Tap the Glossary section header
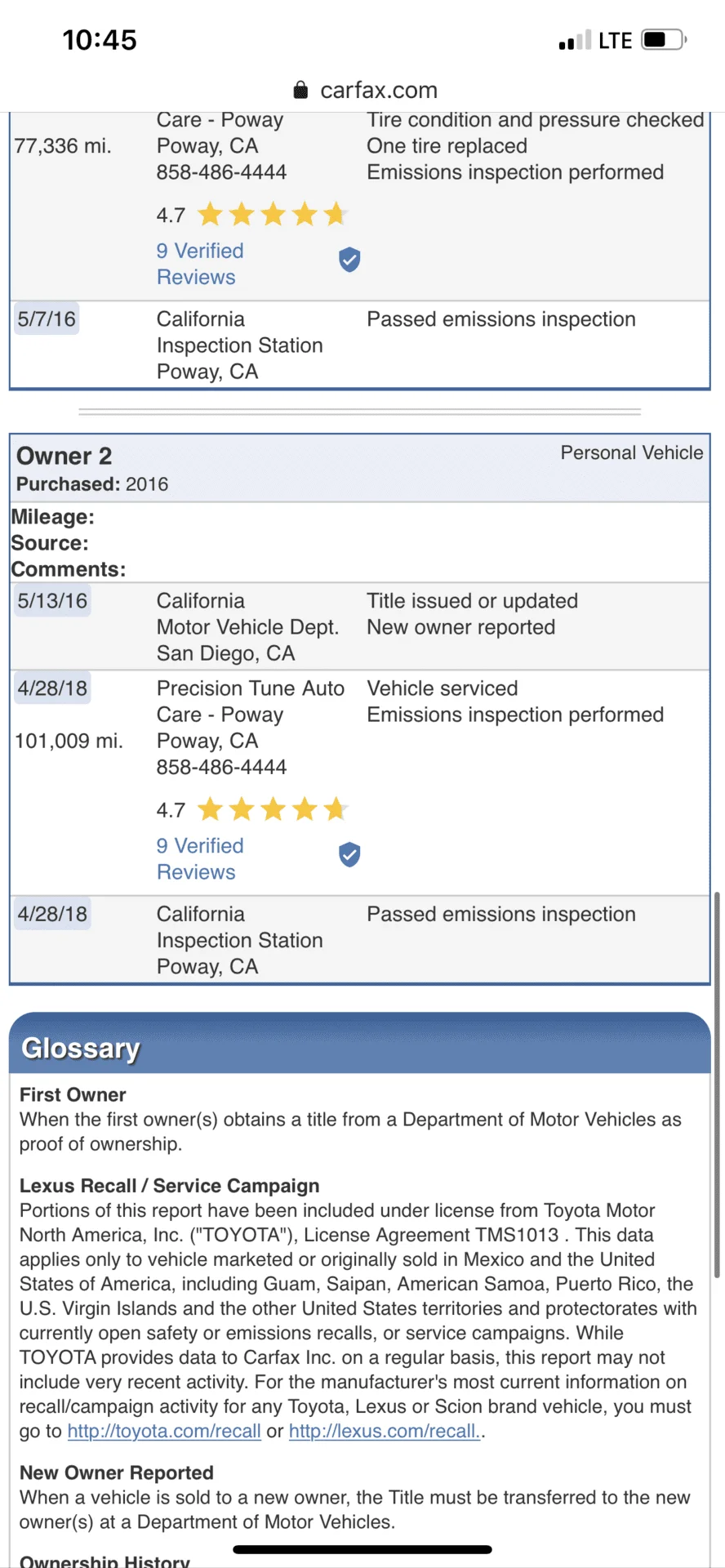 (x=81, y=1048)
